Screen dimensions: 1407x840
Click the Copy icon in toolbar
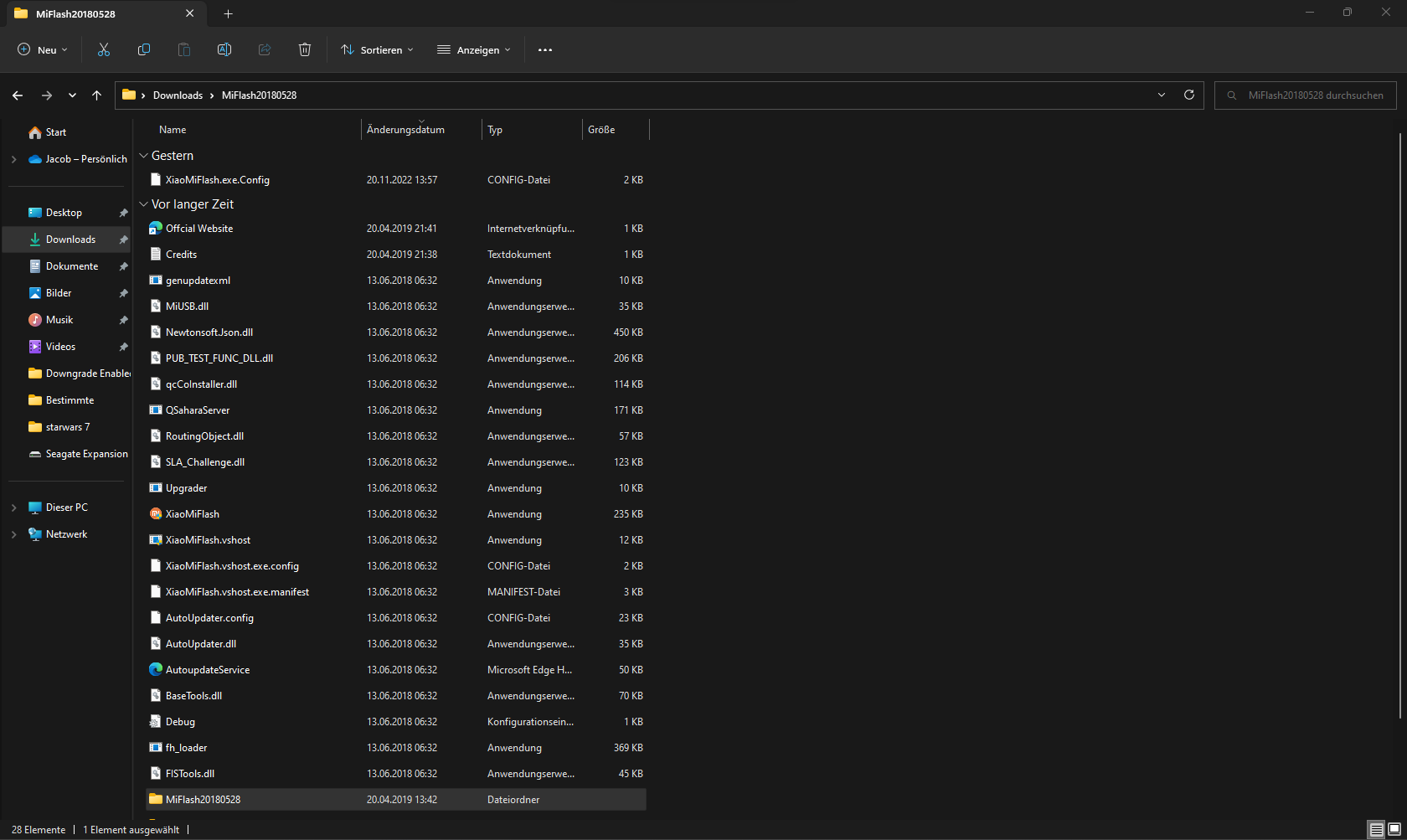click(x=144, y=50)
